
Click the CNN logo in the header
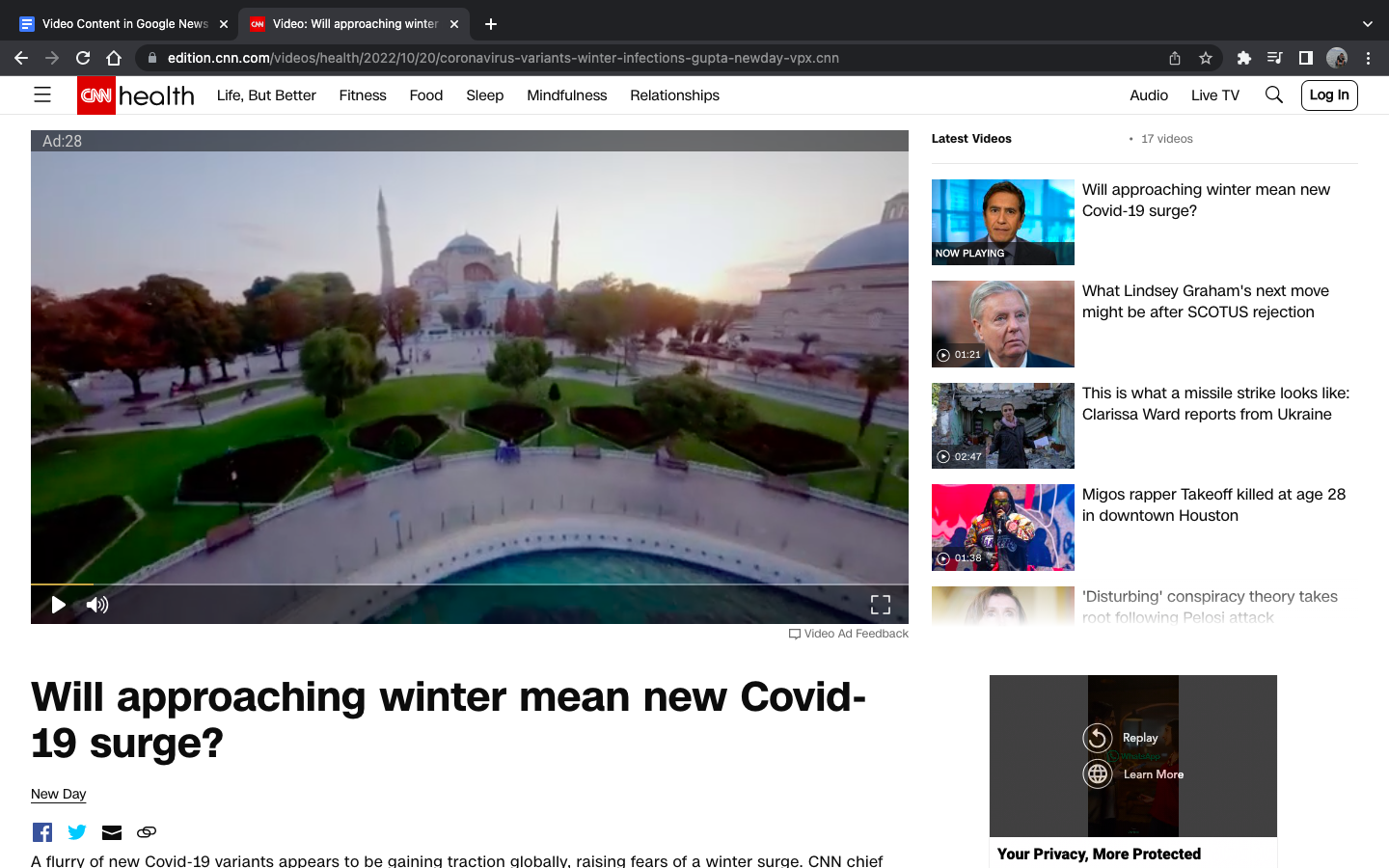[95, 95]
